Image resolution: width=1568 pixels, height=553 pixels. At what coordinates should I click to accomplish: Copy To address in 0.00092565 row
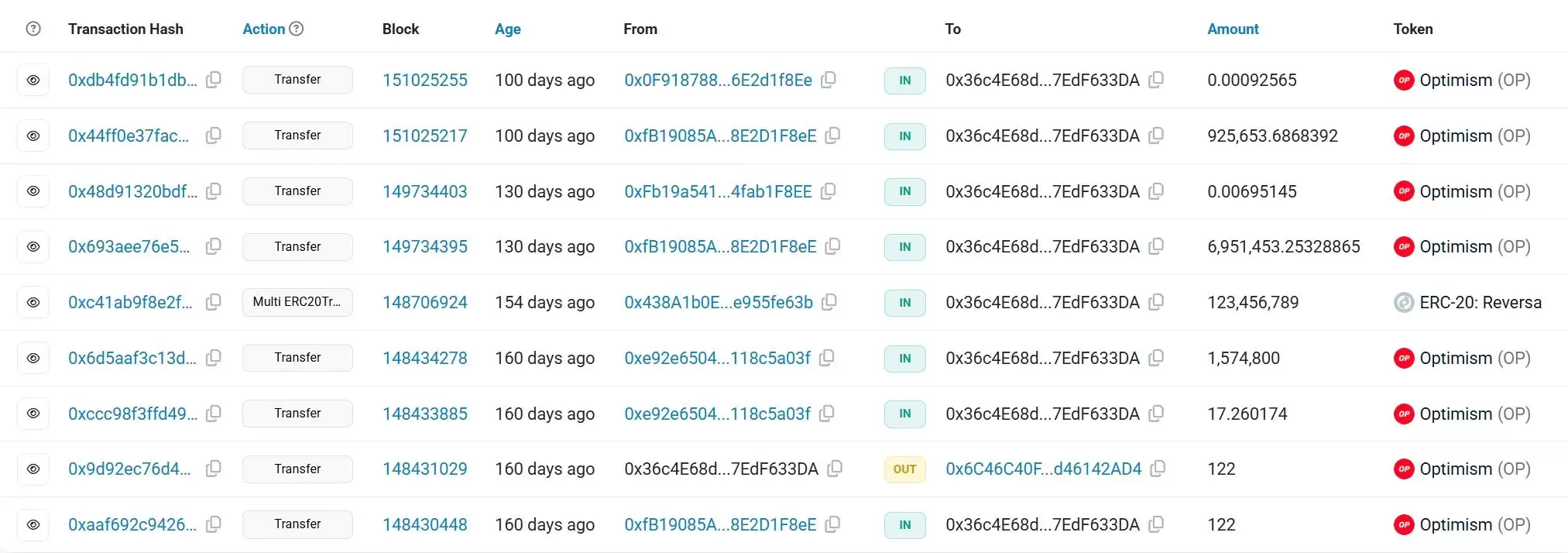pyautogui.click(x=1156, y=80)
